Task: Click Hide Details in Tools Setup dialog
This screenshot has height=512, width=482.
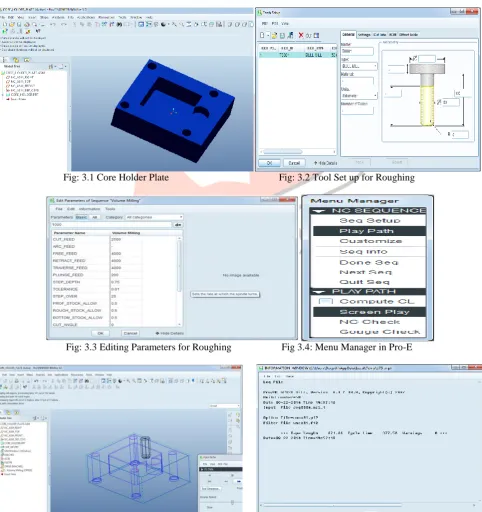Action: tap(325, 163)
